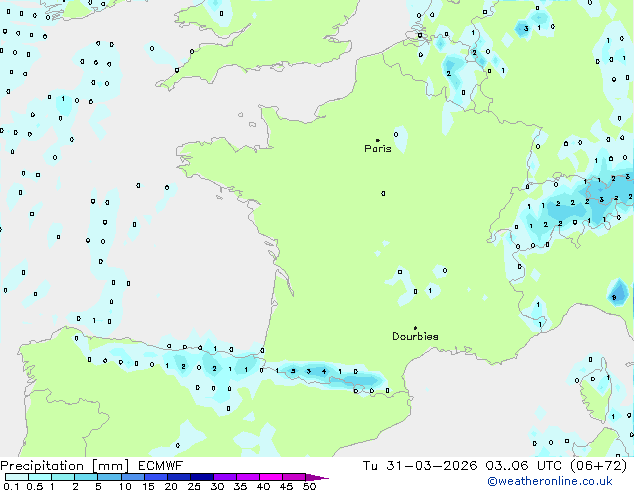
Task: Click the Dourbies dot marker
Action: tap(415, 328)
